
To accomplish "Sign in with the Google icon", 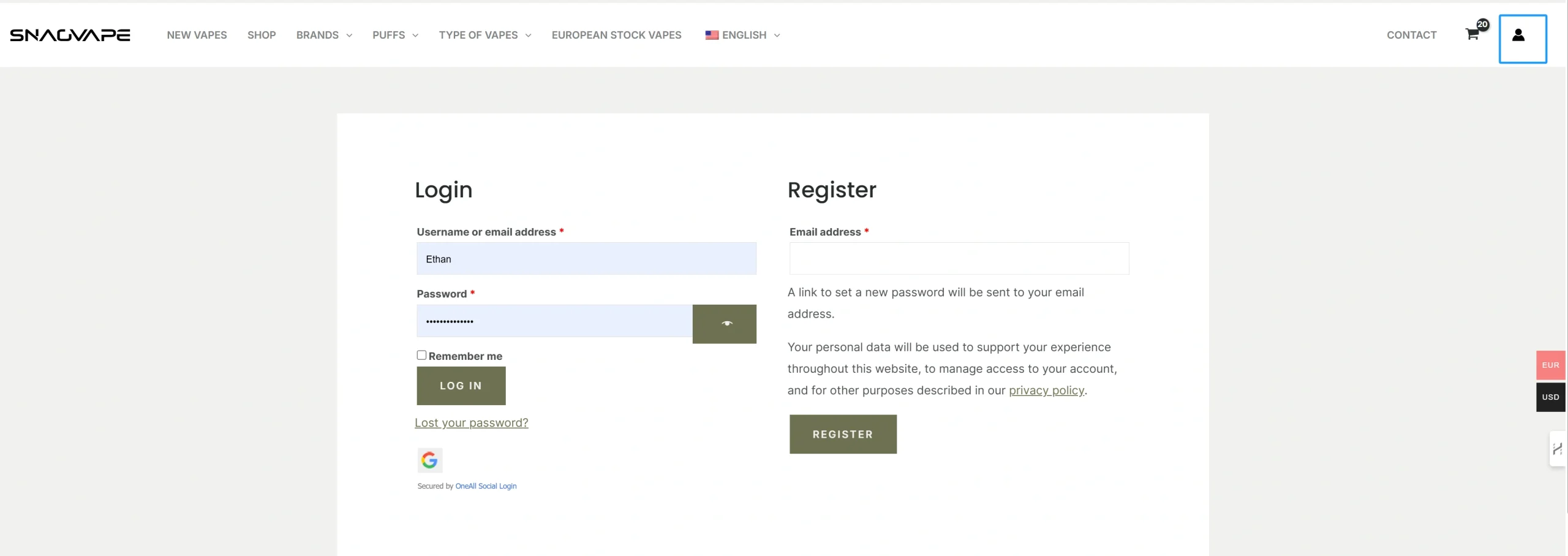I will point(429,460).
